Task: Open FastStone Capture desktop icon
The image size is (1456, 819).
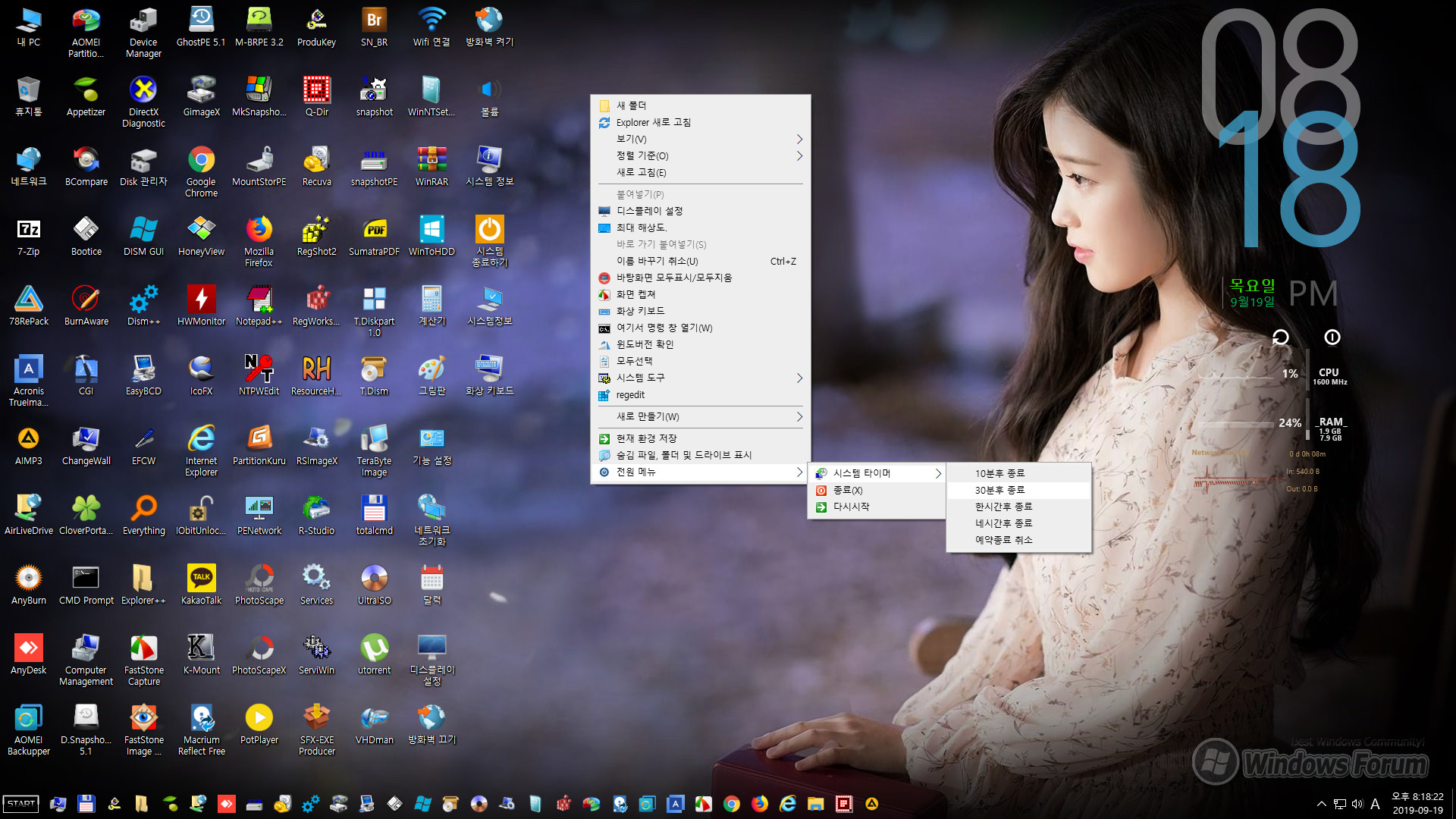Action: (x=143, y=660)
